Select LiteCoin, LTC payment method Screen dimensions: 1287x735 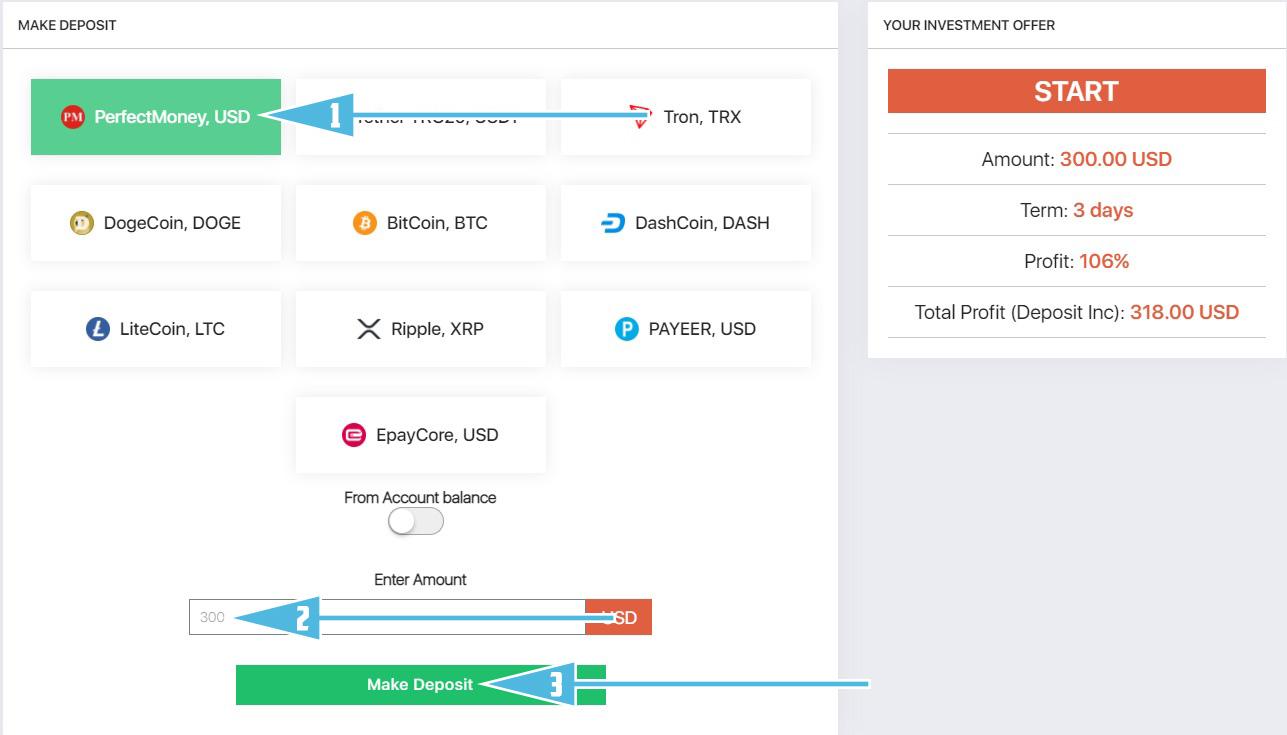point(156,329)
